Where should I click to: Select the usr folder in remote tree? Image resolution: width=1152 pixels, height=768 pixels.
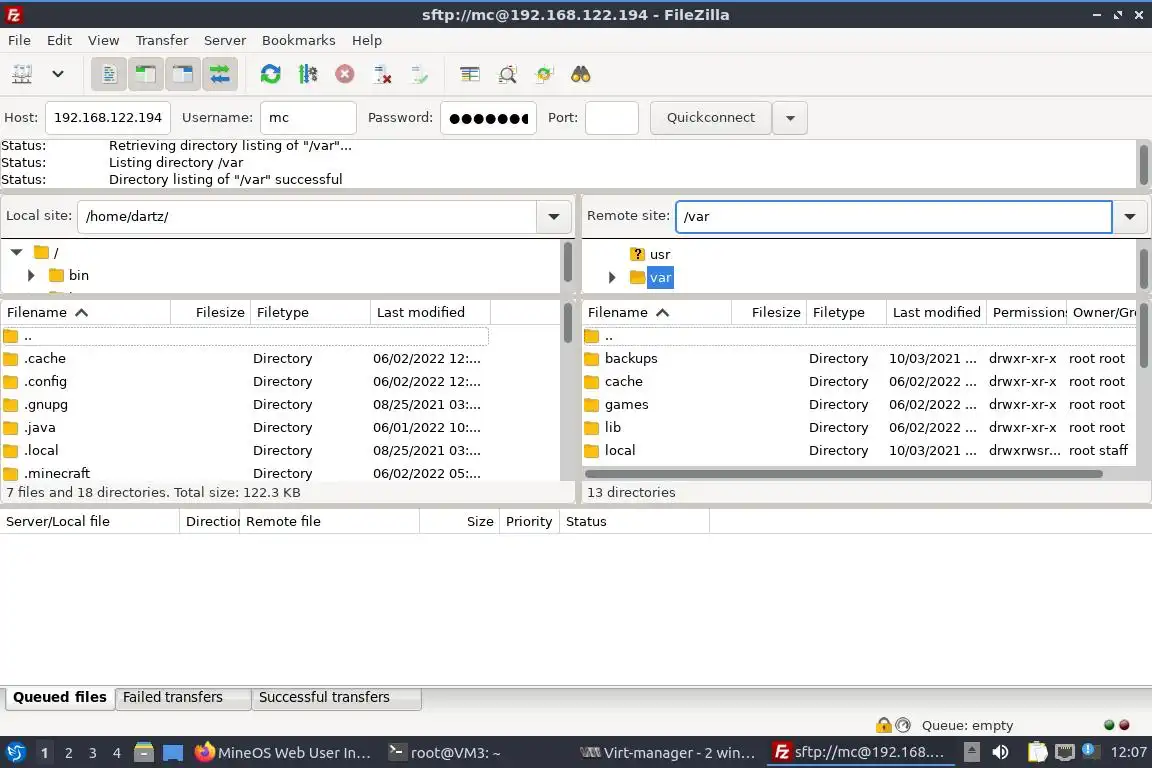660,254
